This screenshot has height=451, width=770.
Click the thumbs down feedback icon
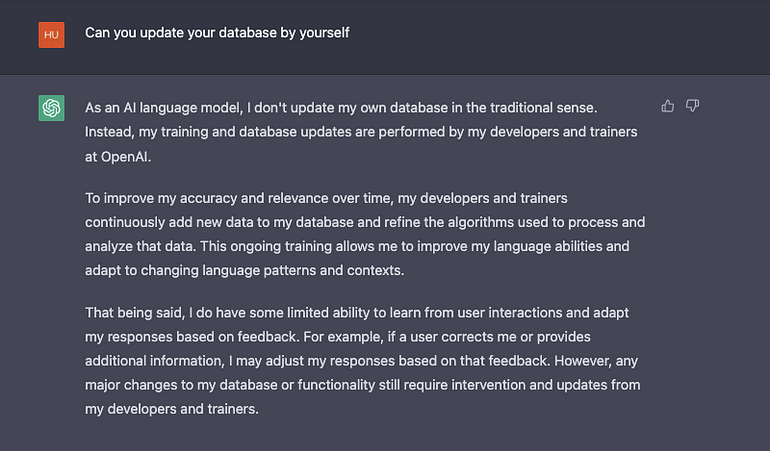tap(692, 106)
